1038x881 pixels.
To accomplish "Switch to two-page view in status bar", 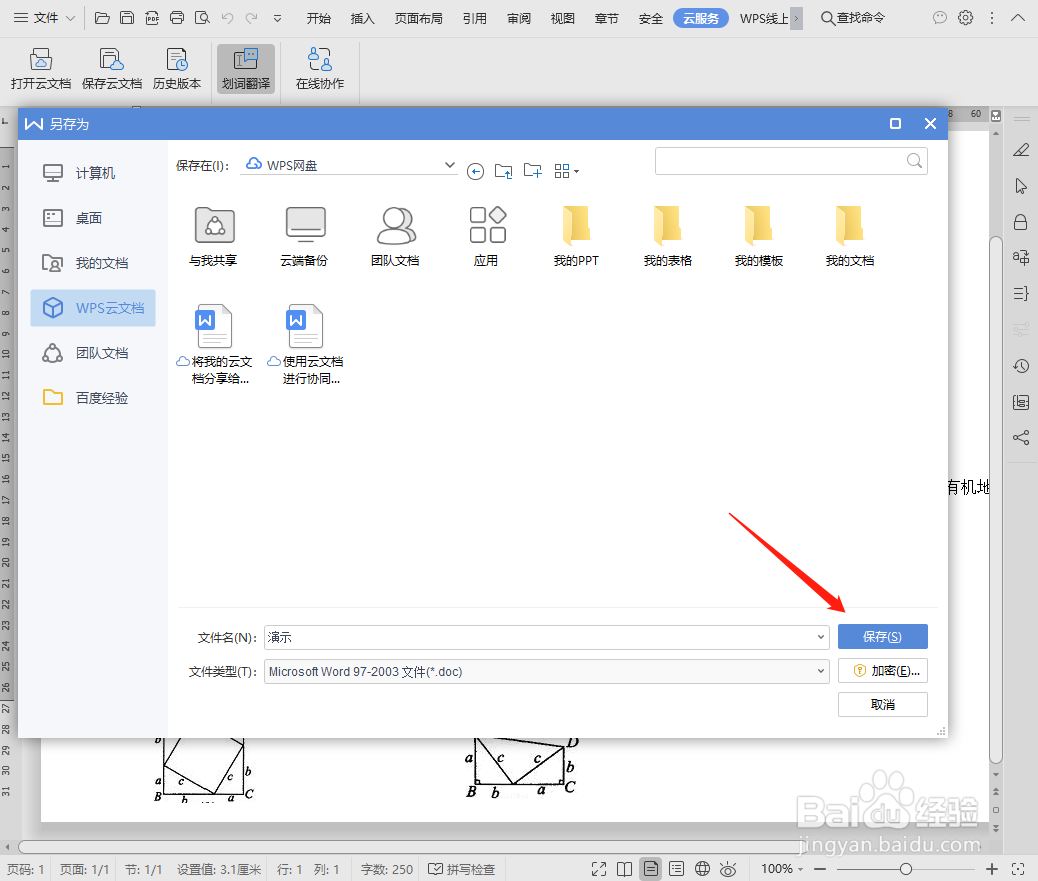I will [x=624, y=869].
